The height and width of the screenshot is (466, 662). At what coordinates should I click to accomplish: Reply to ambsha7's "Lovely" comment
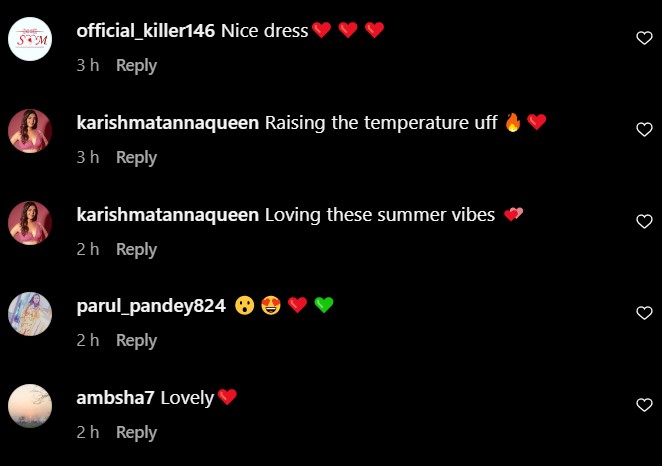point(136,433)
